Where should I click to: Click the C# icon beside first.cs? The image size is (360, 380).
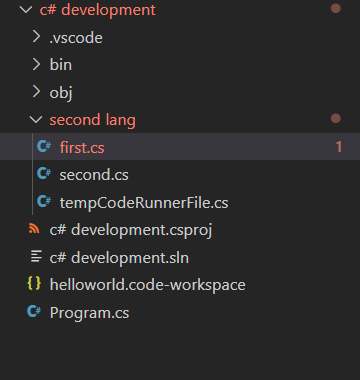(x=44, y=147)
